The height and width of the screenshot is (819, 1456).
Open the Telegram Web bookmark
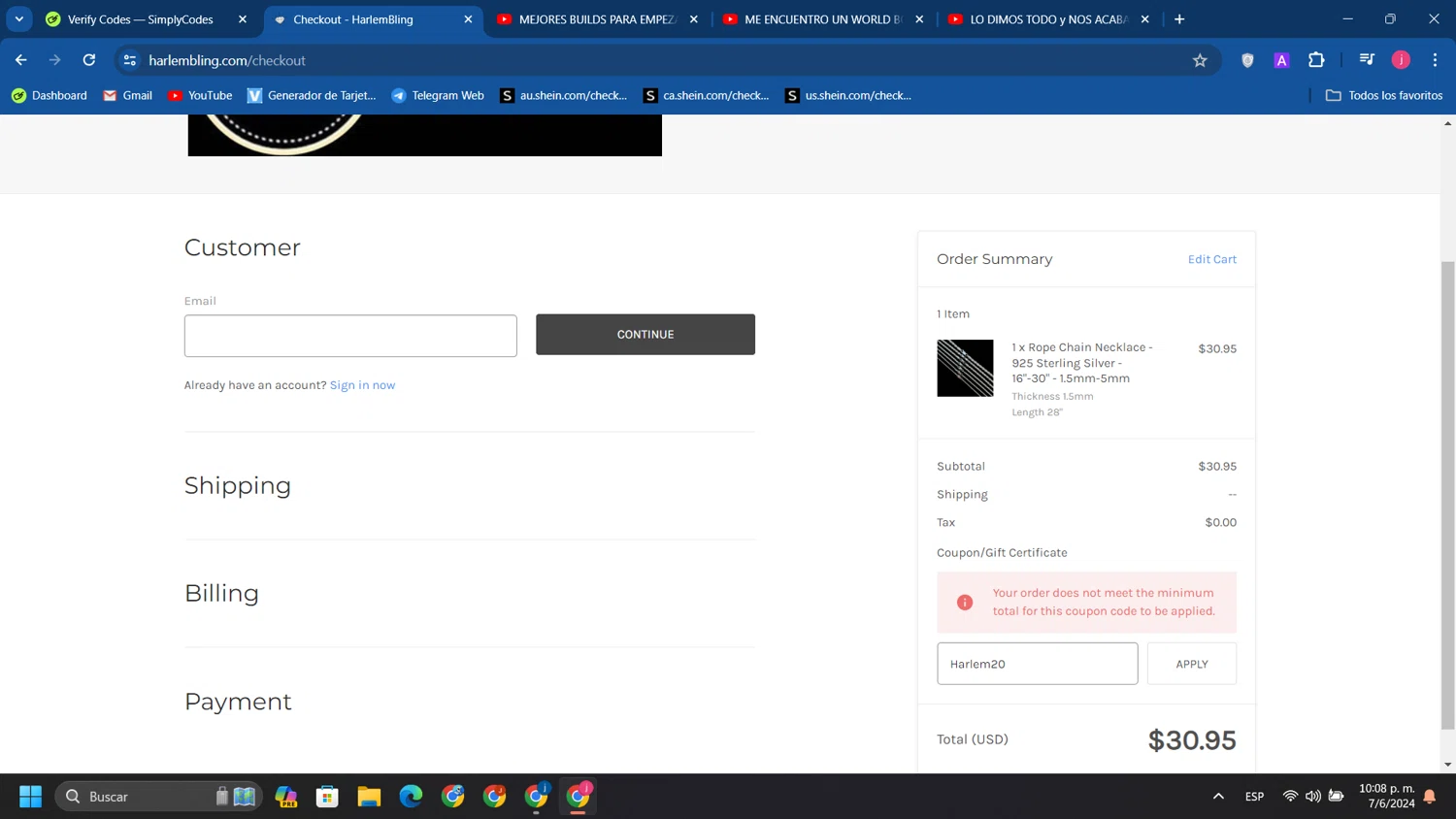(437, 95)
